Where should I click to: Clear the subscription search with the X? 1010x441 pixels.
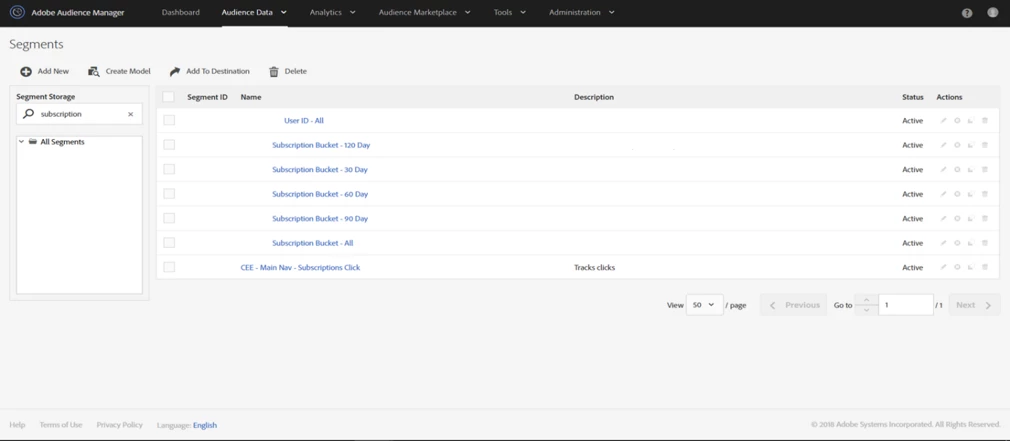[130, 114]
